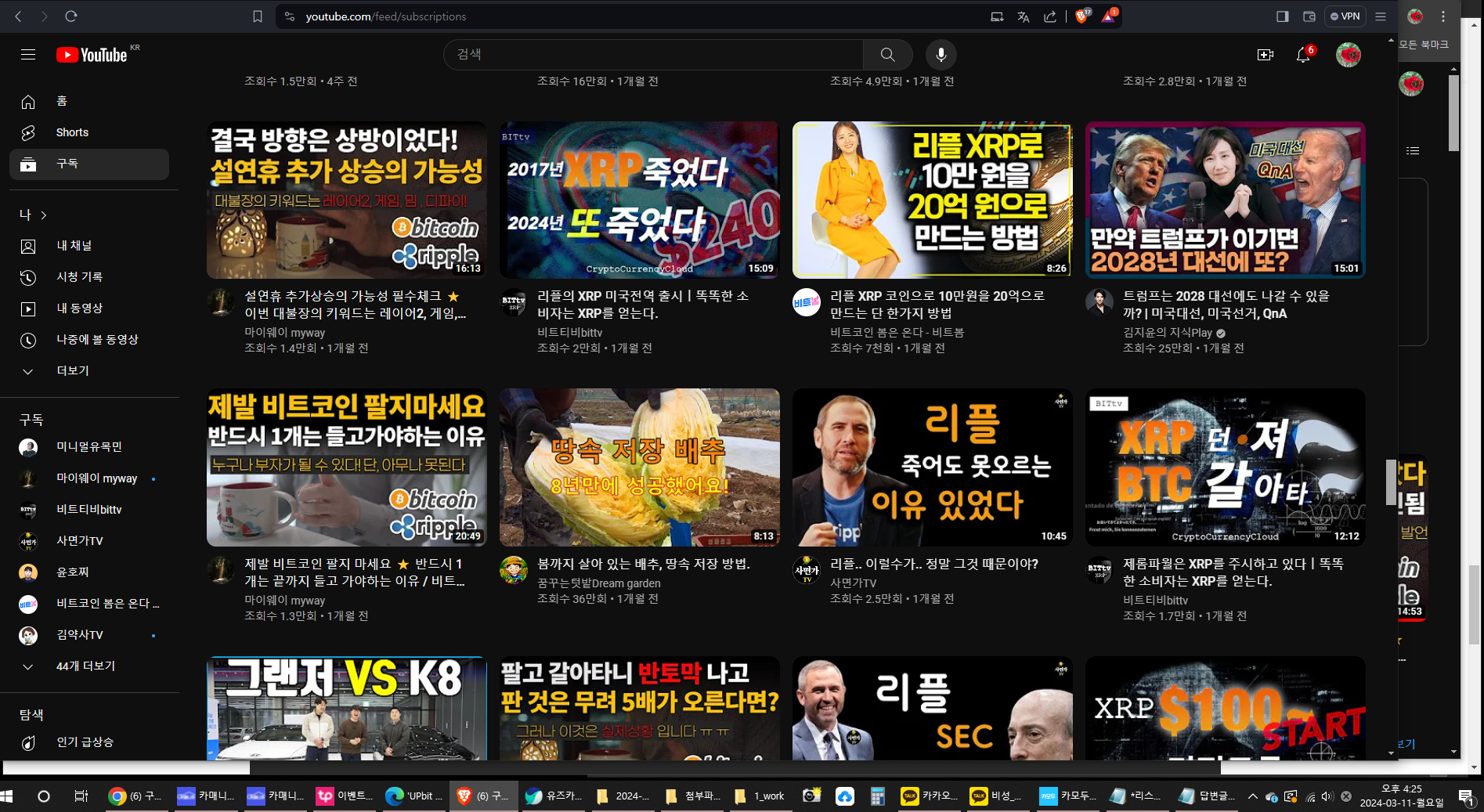1484x812 pixels.
Task: Open the volume icon in system tray
Action: coord(1327,796)
